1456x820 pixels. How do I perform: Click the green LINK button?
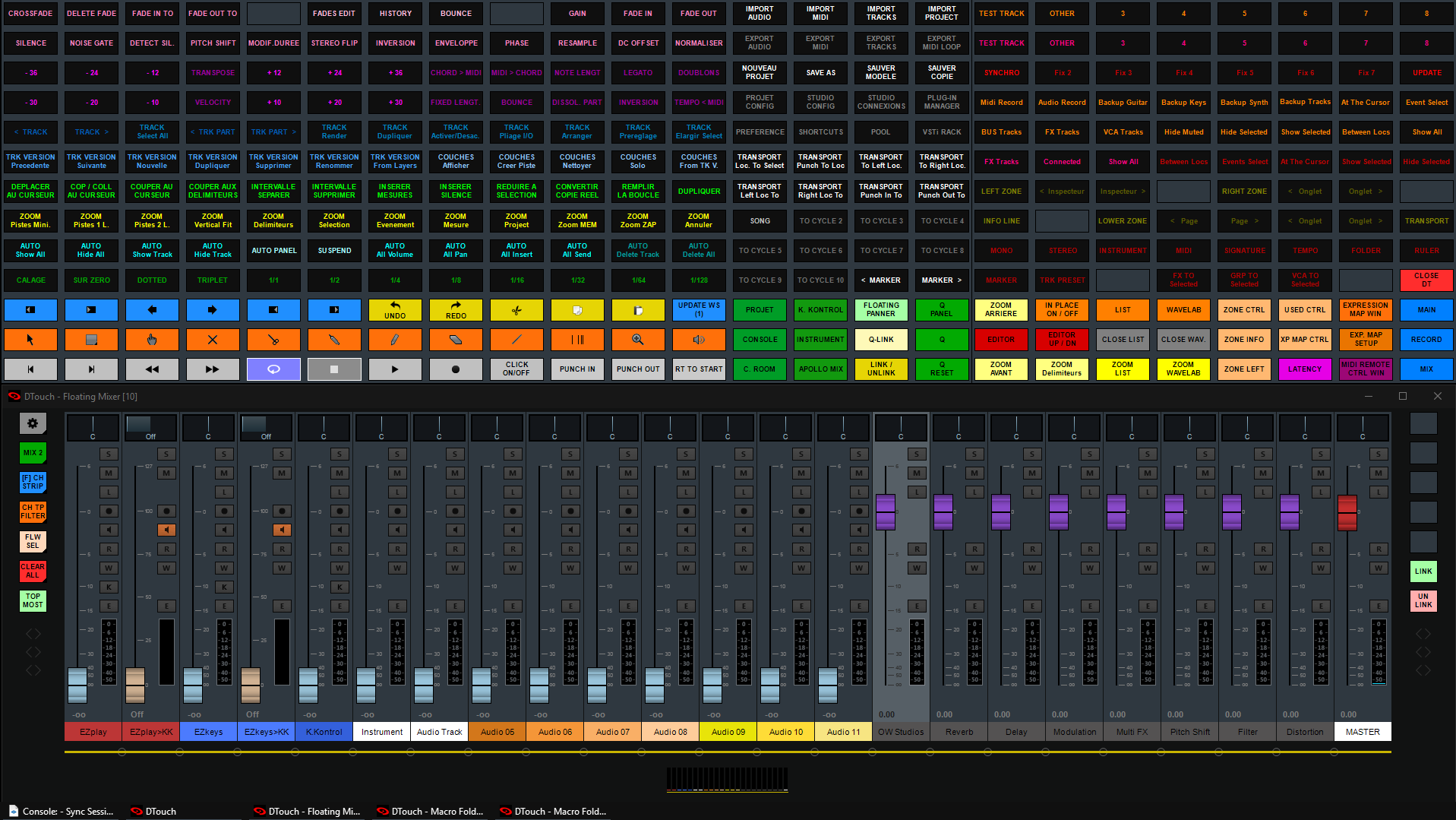coord(1423,571)
